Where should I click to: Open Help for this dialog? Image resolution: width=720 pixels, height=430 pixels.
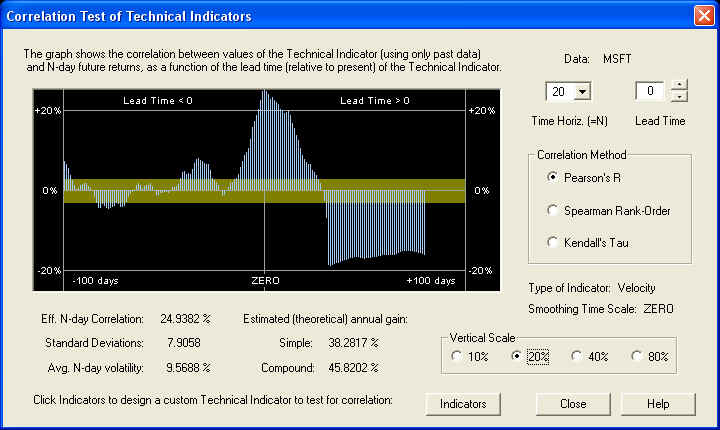pyautogui.click(x=658, y=404)
